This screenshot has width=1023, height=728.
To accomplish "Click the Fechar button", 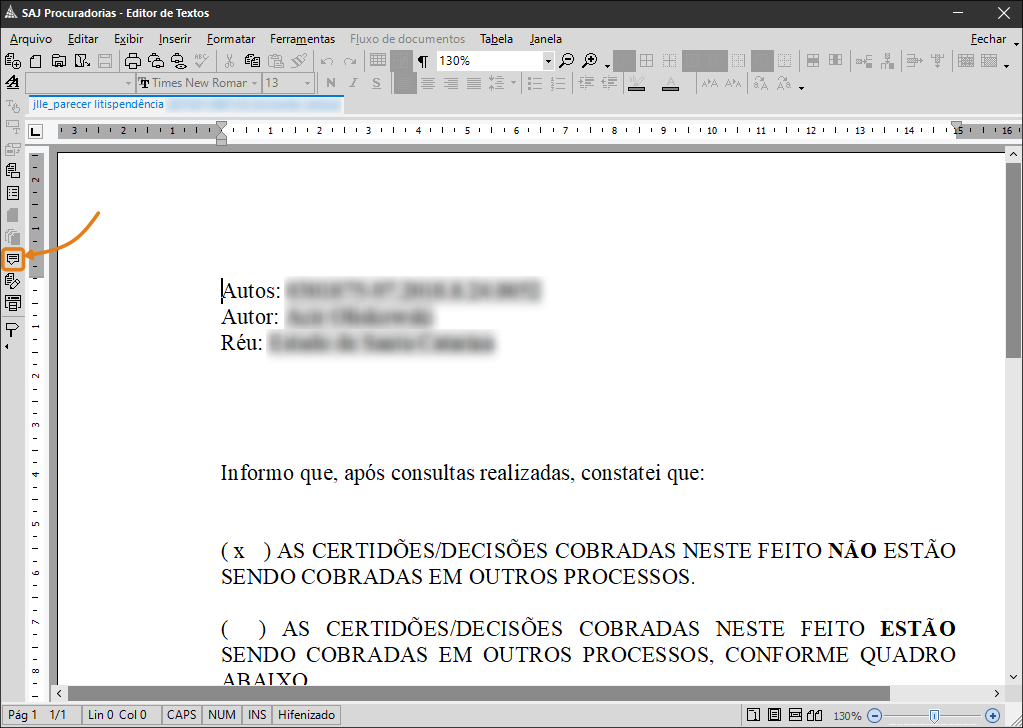I will click(988, 39).
